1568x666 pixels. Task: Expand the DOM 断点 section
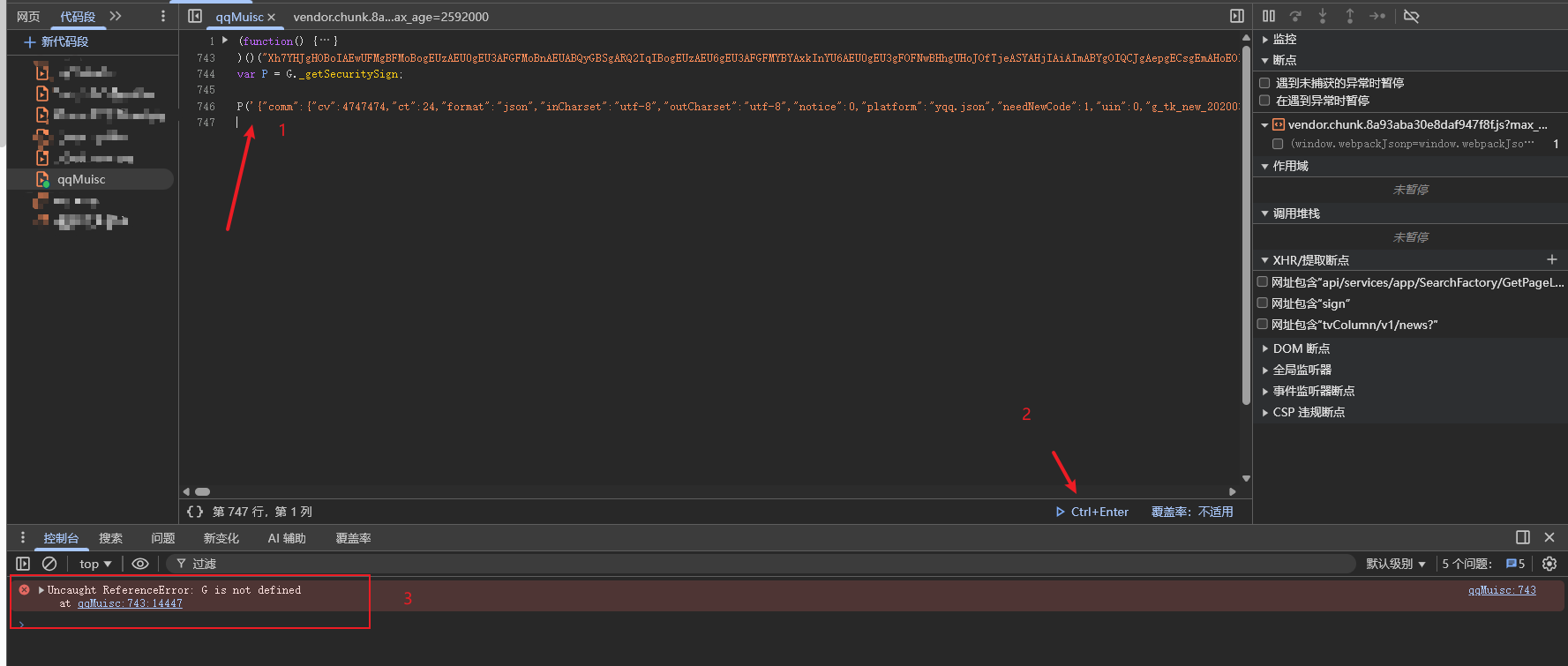(1265, 348)
